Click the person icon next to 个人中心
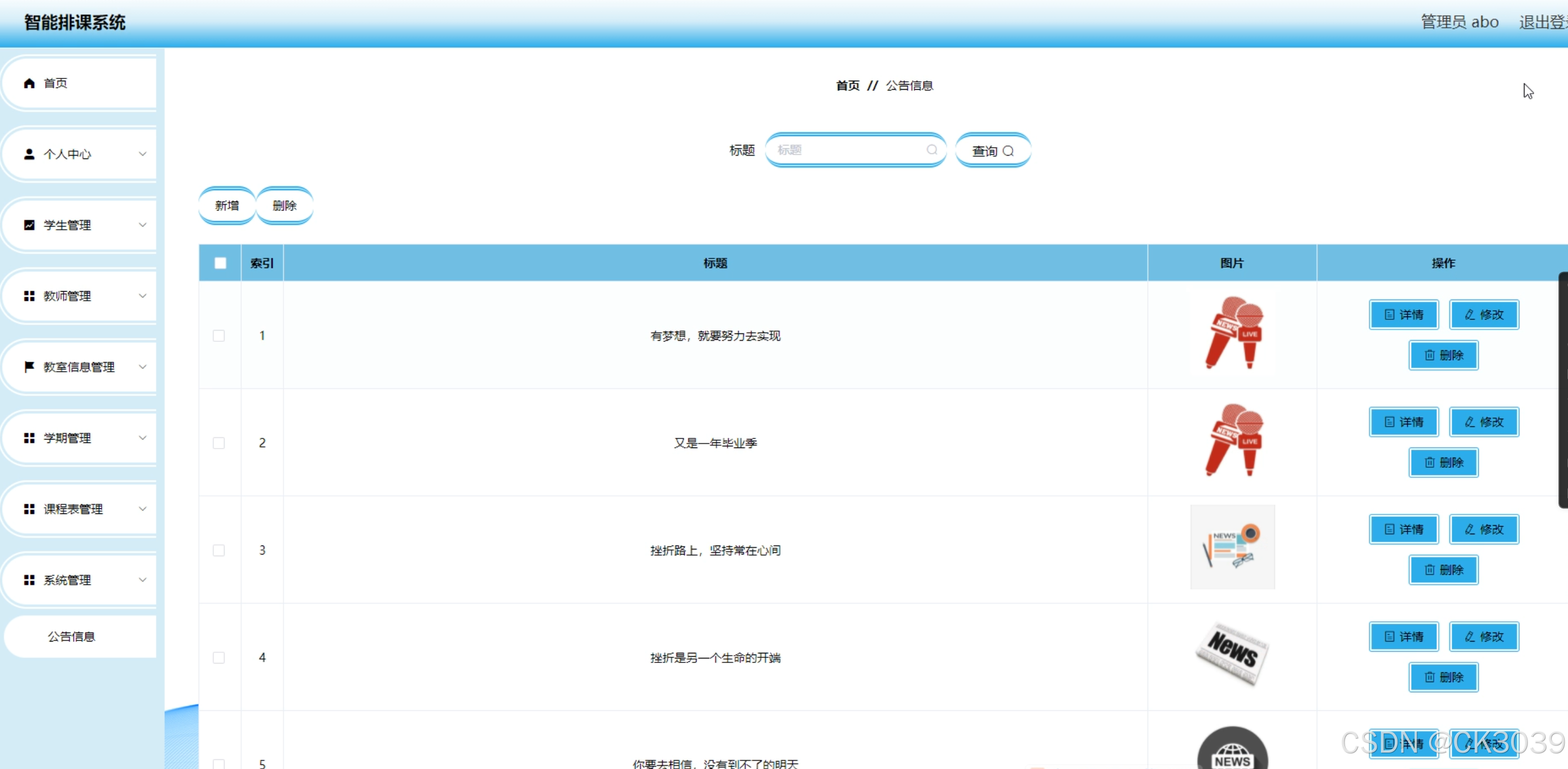 [x=29, y=154]
